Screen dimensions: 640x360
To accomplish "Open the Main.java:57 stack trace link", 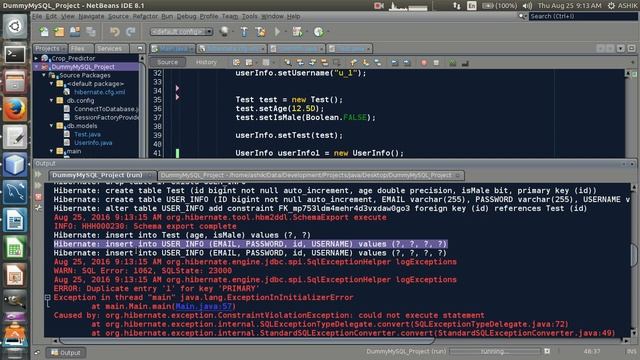I will pos(204,307).
